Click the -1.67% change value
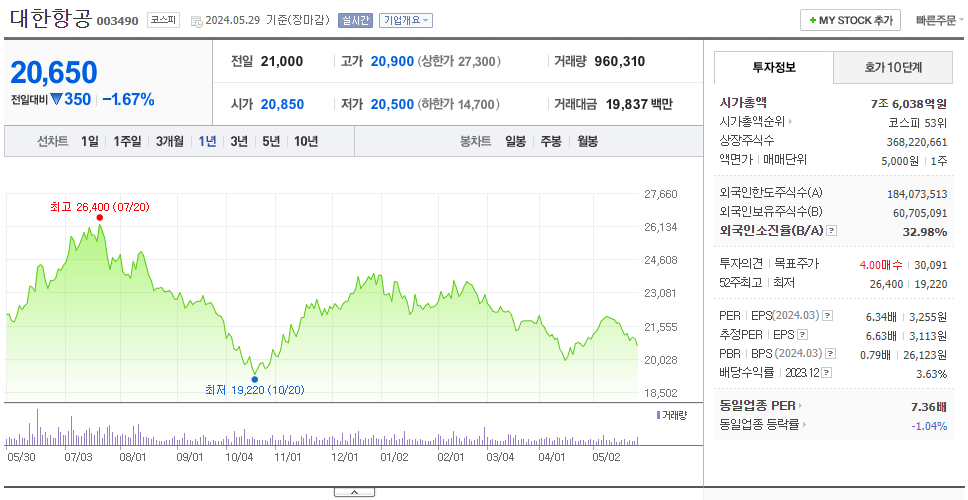Image resolution: width=968 pixels, height=500 pixels. [x=128, y=99]
